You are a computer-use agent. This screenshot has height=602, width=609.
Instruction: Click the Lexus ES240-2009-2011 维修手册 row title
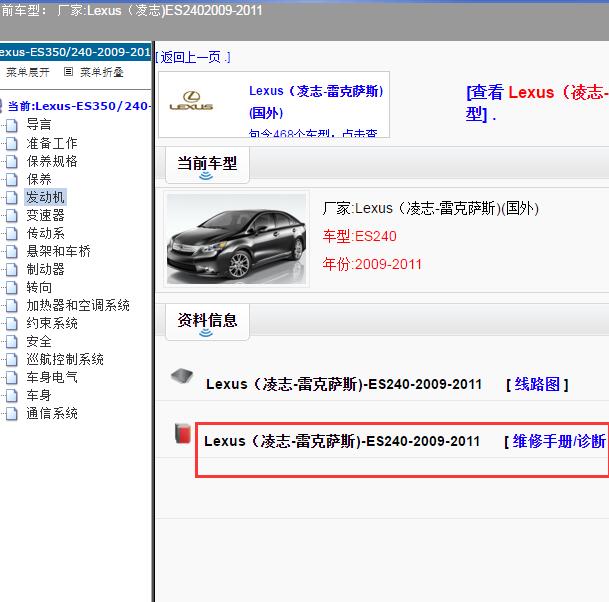point(342,442)
